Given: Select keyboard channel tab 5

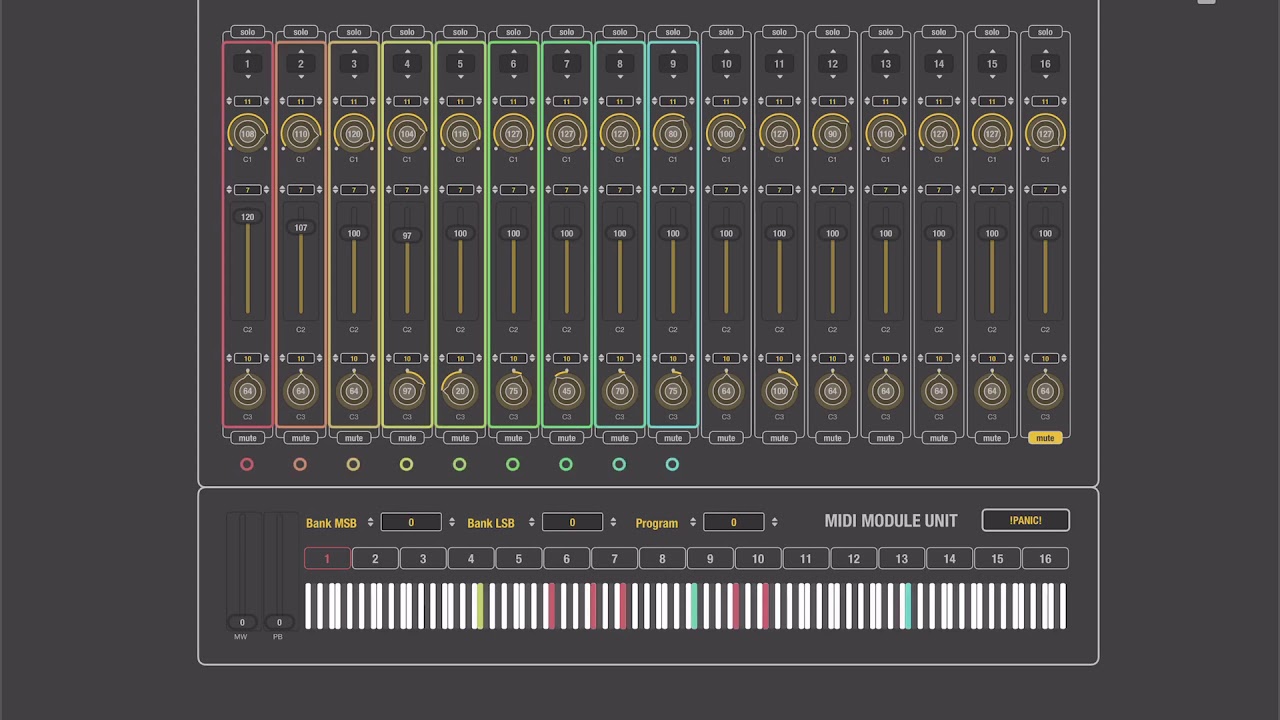Looking at the screenshot, I should [x=518, y=559].
